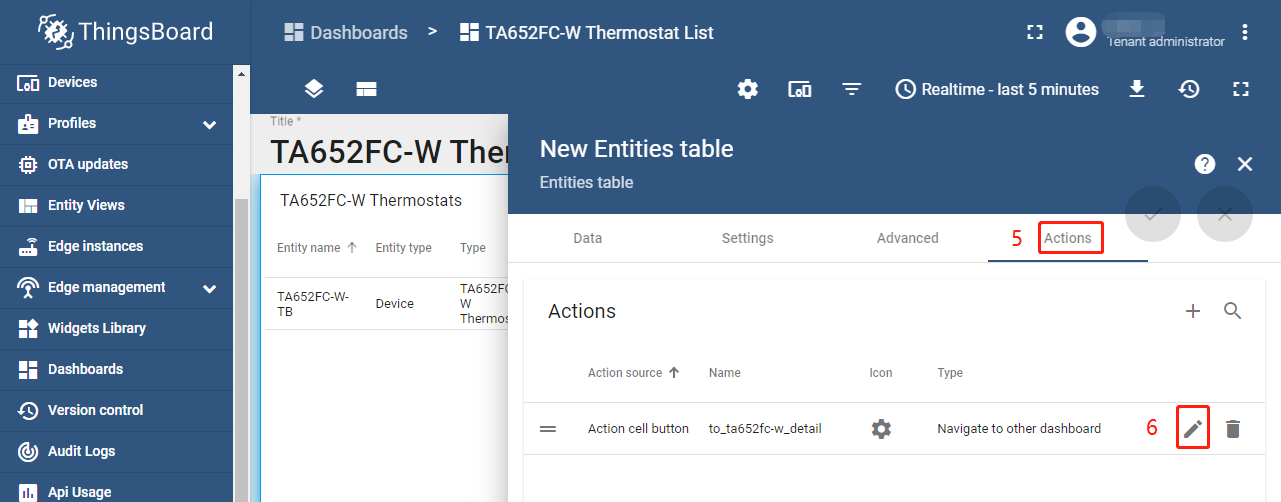Grab the action row reorder handle
1281x502 pixels.
click(548, 429)
